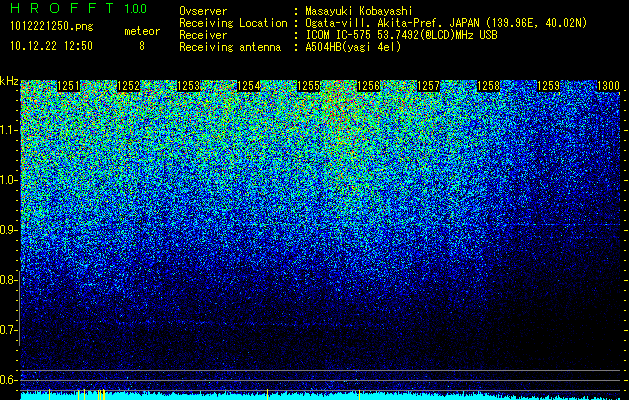Click the HROFFT title text
This screenshot has width=629, height=400.
tap(62, 8)
